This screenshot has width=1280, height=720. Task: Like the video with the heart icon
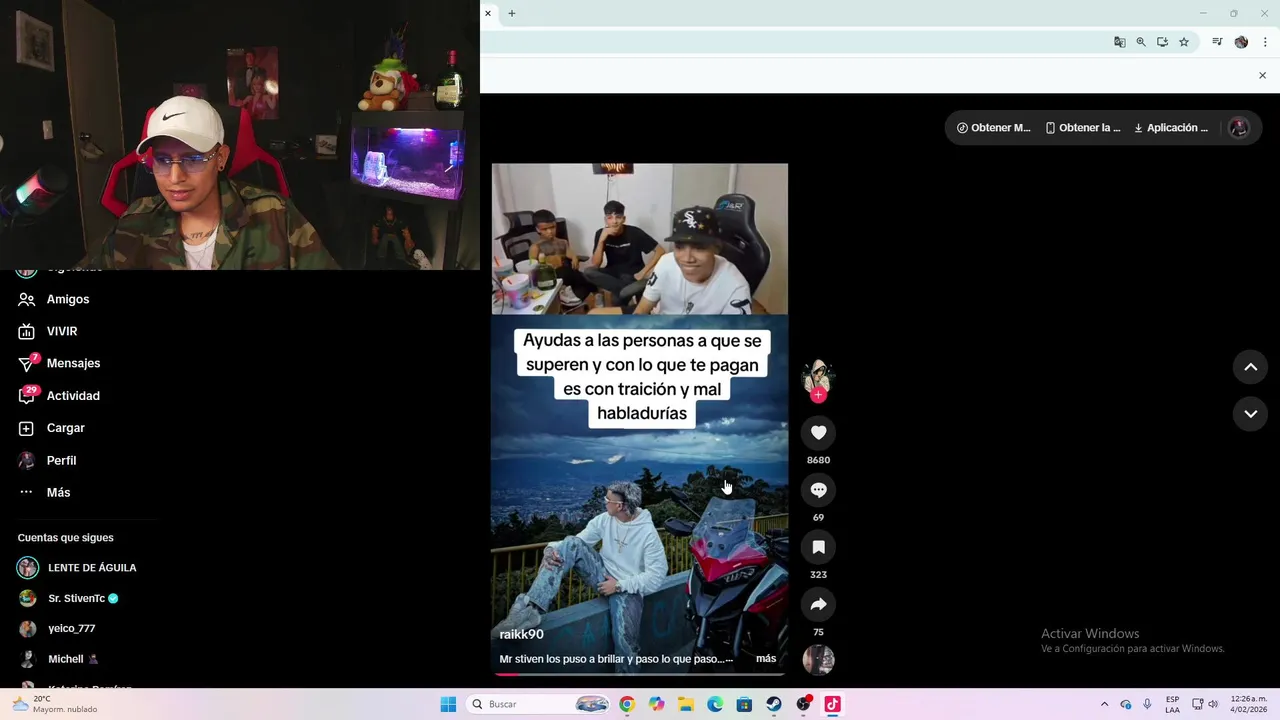(818, 432)
